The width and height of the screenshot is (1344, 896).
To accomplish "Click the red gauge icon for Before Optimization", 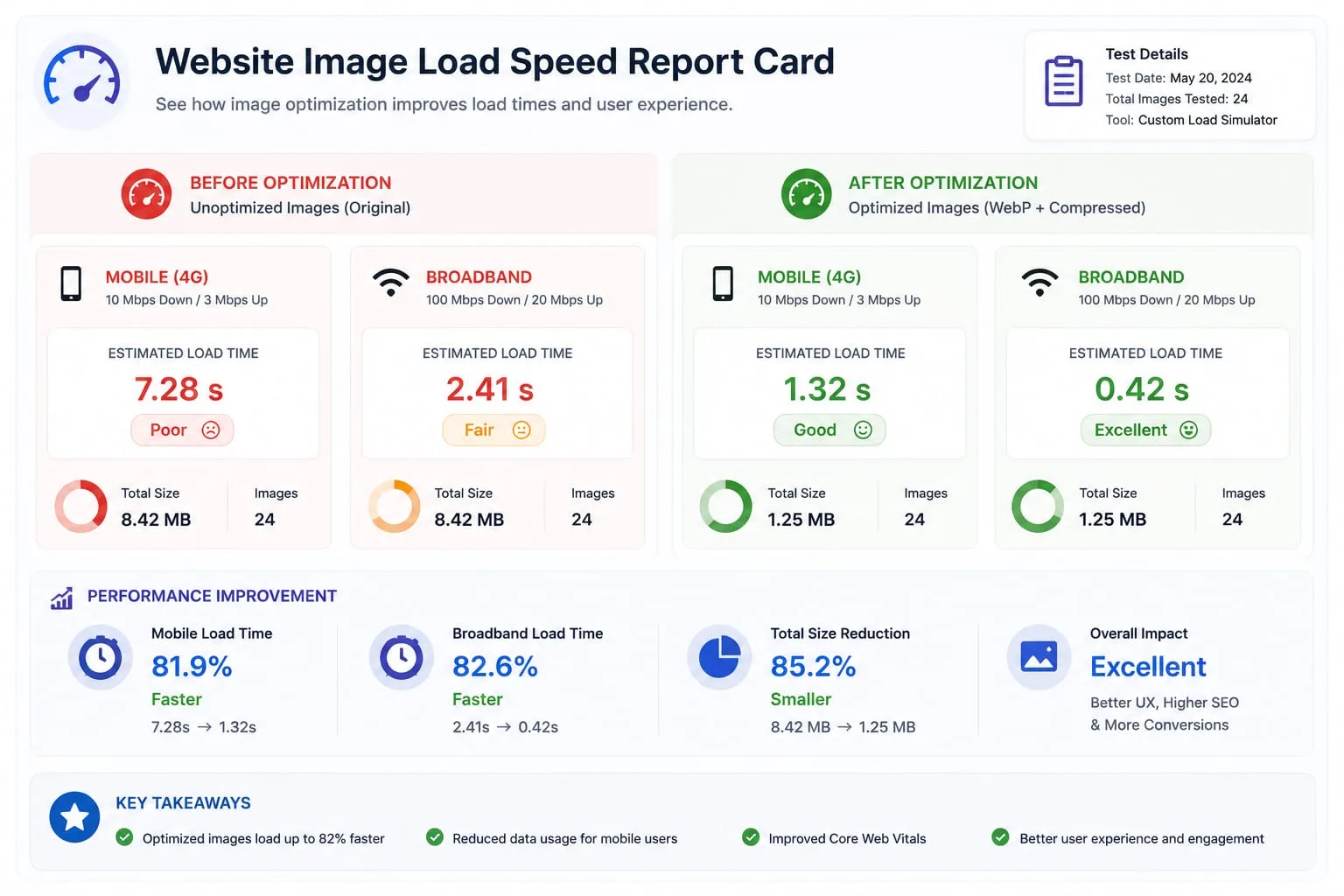I will (x=146, y=193).
